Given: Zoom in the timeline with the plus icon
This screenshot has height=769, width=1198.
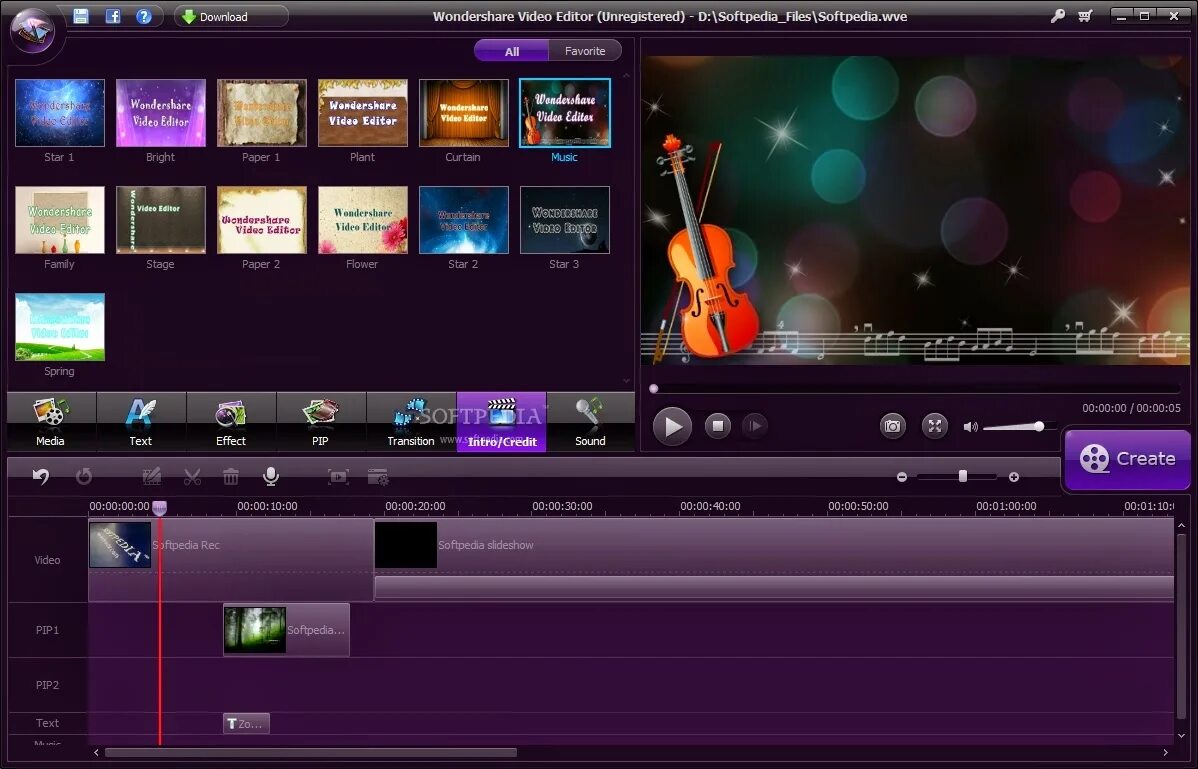Looking at the screenshot, I should [x=1014, y=477].
